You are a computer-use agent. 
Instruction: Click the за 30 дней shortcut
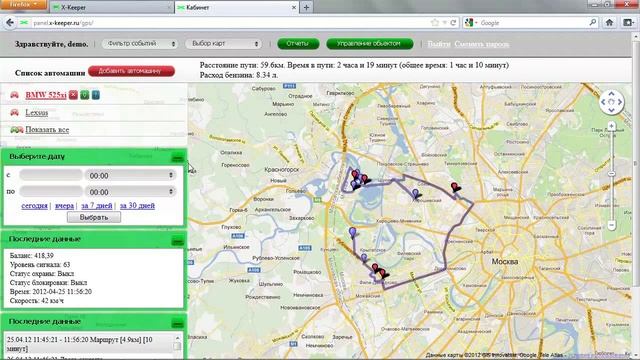click(x=137, y=206)
